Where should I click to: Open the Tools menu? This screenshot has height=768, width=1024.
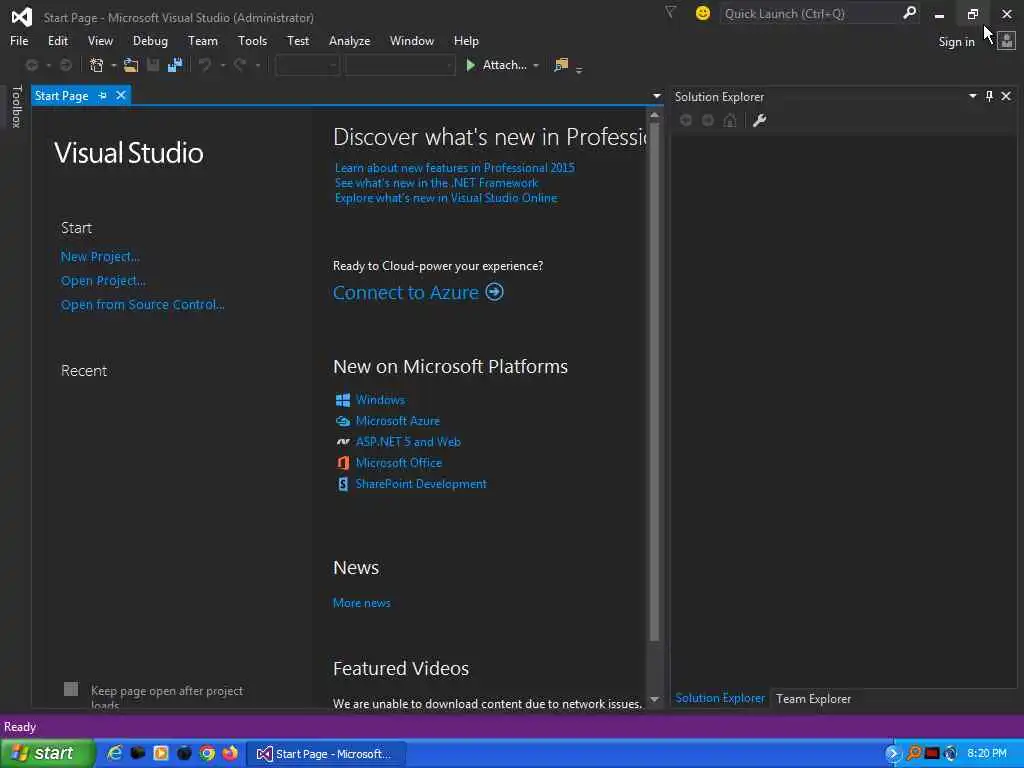[x=252, y=40]
